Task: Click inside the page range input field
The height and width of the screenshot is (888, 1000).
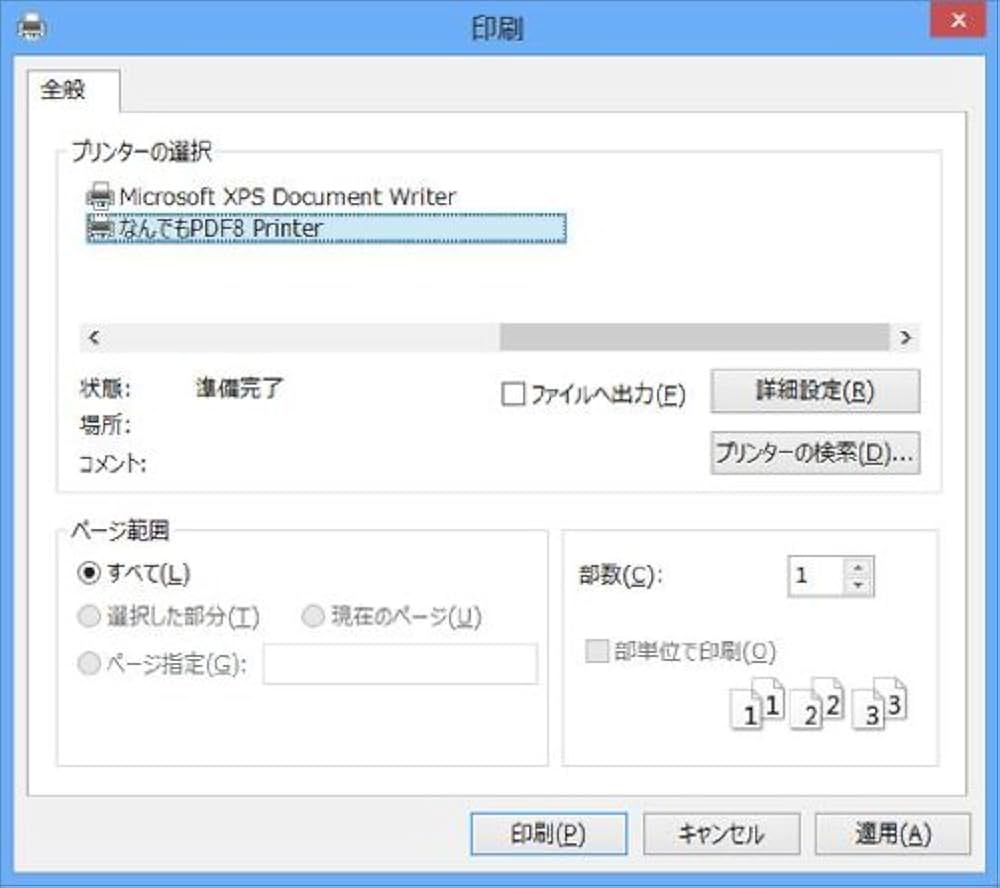Action: click(398, 666)
